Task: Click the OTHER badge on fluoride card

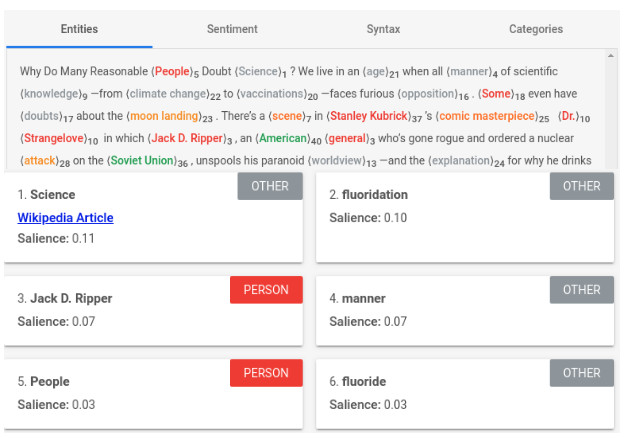Action: point(581,373)
